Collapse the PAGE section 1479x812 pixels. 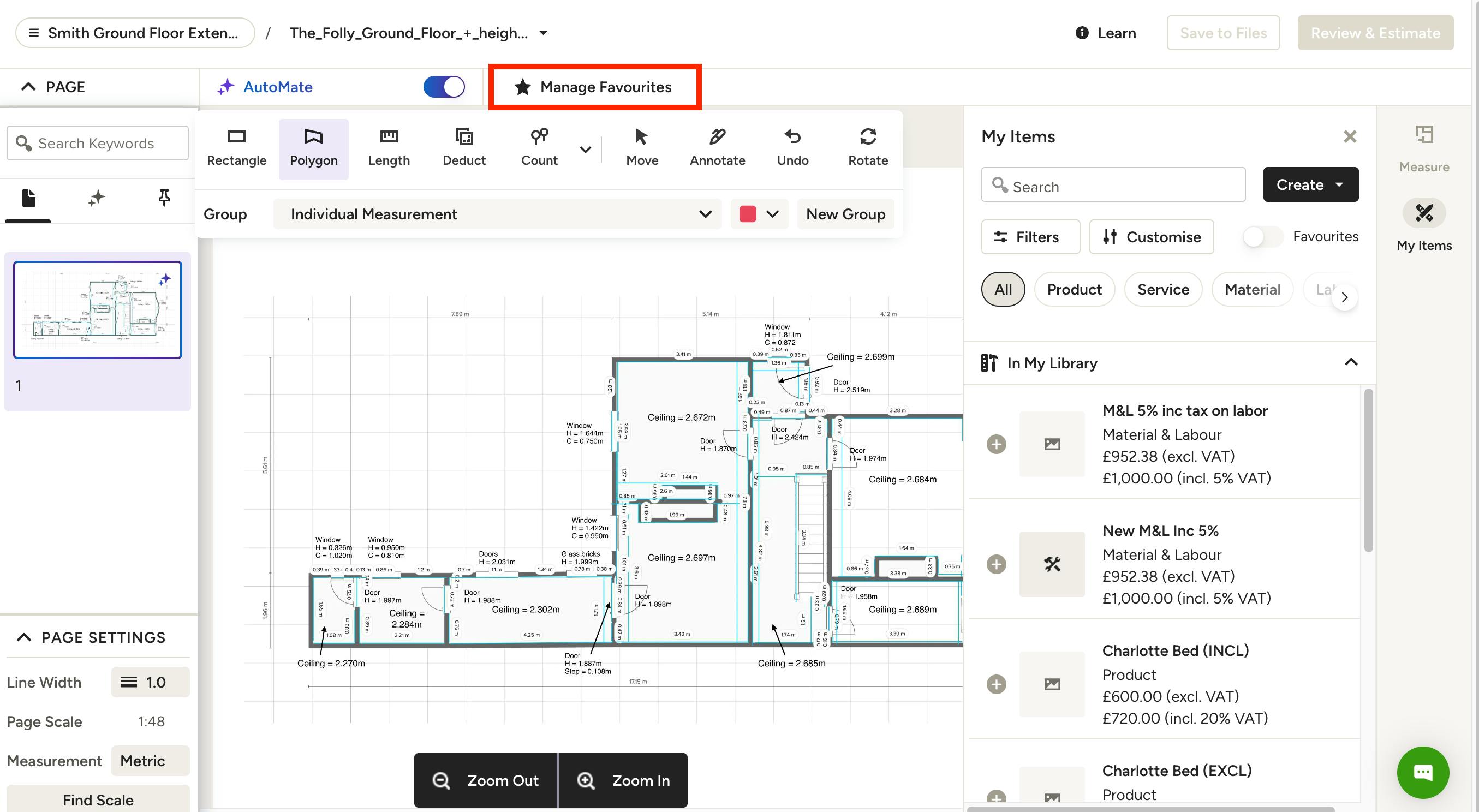(x=28, y=87)
